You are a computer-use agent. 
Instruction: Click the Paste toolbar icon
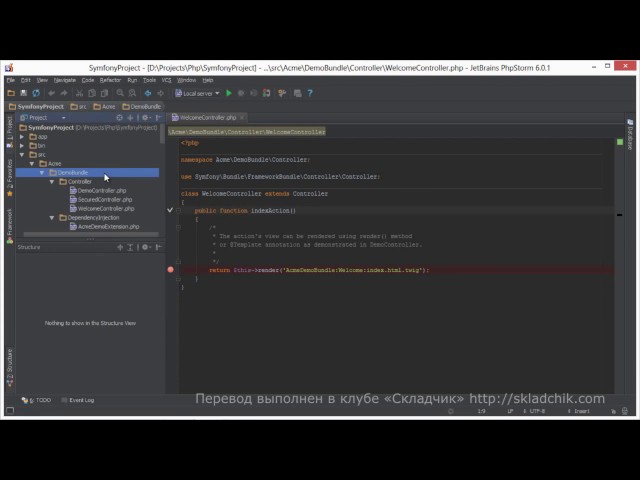tap(104, 93)
